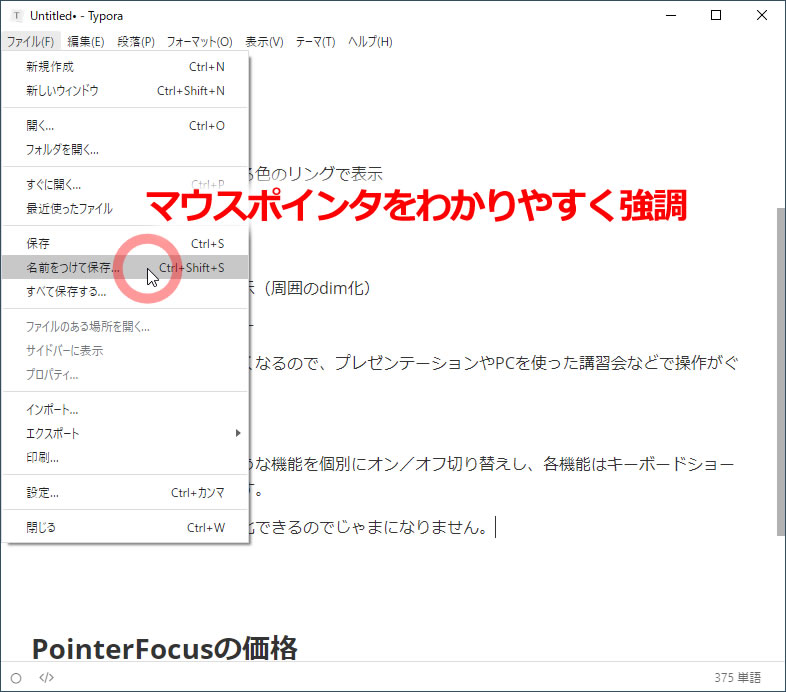Open the 段落(P) menu
The width and height of the screenshot is (786, 692).
(x=136, y=42)
